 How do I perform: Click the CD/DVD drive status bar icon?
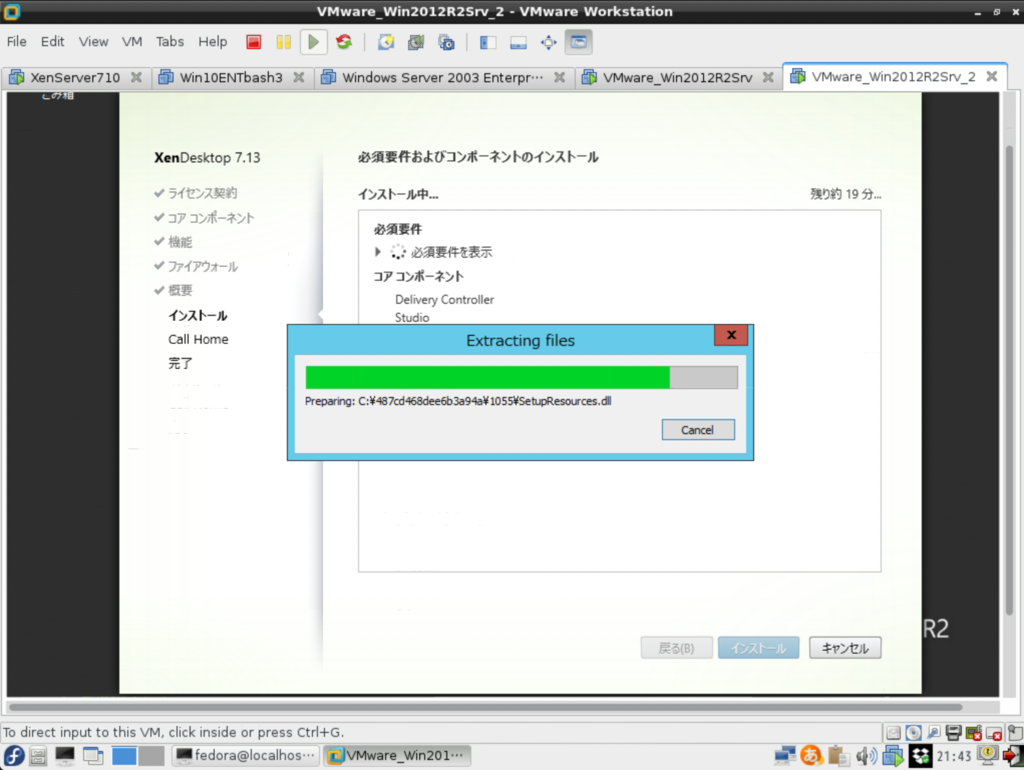coord(914,733)
